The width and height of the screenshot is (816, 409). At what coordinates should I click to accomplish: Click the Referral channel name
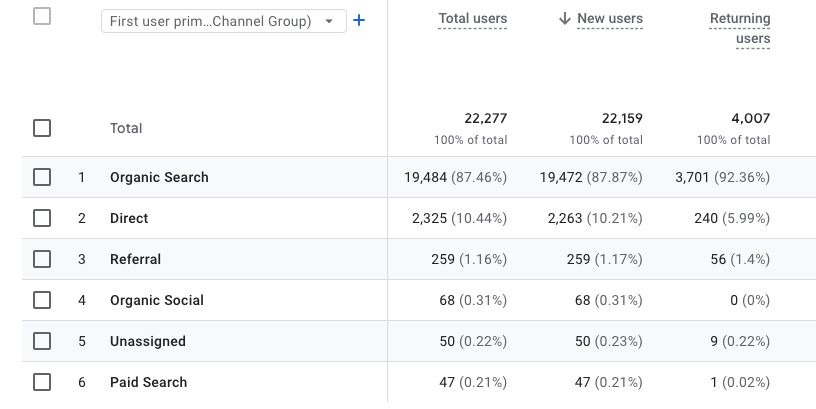click(x=135, y=259)
